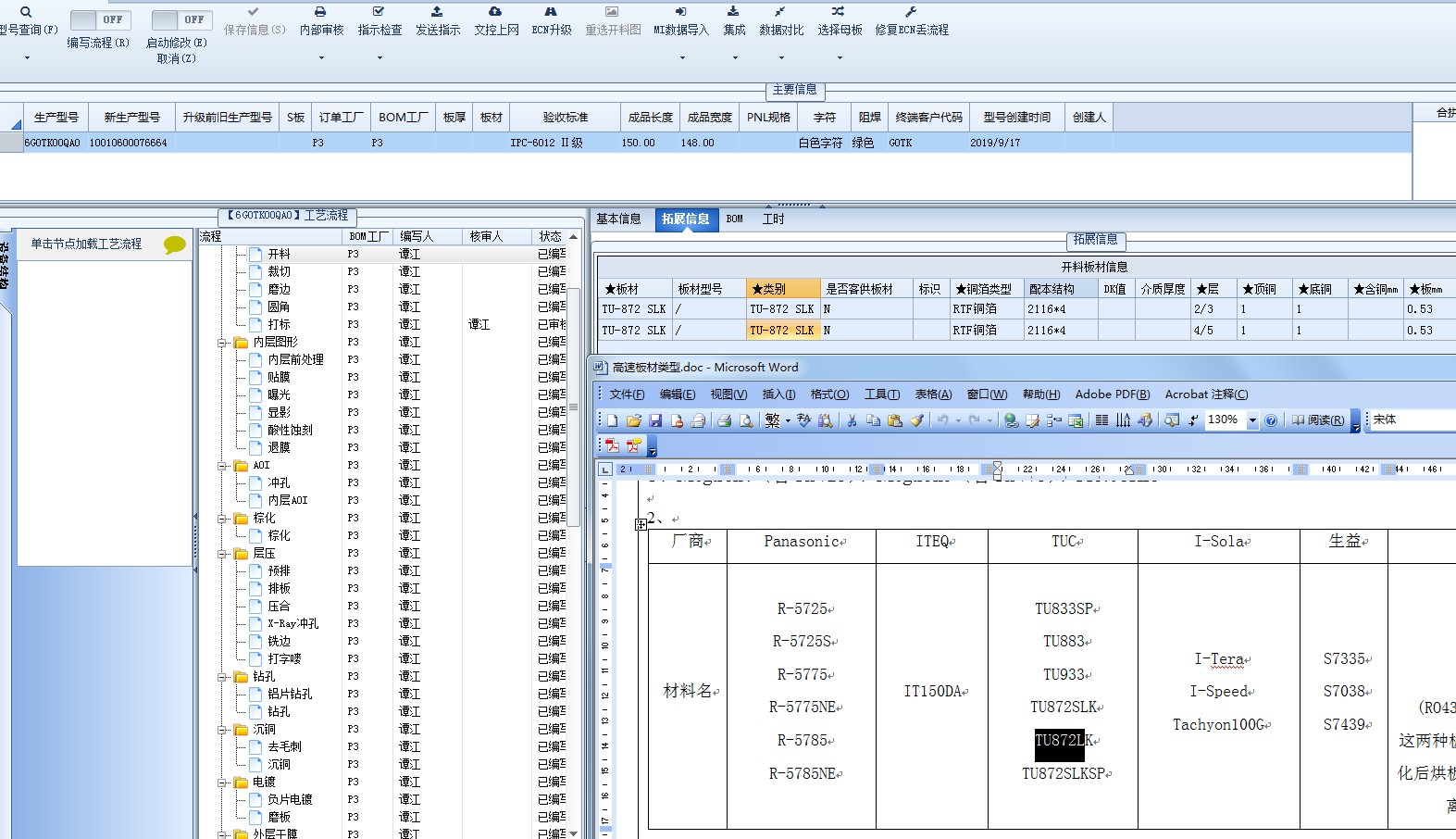This screenshot has width=1456, height=839.
Task: Click Paste clipboard icon in Word toolbar
Action: [895, 420]
